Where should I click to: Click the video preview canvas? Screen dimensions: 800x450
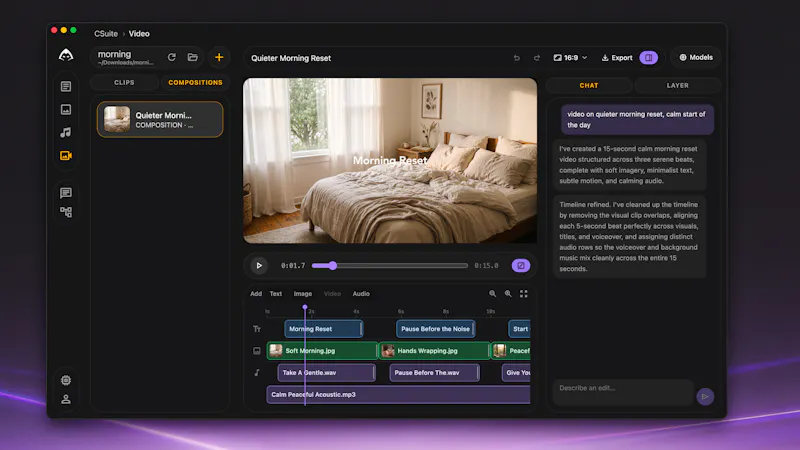coord(390,161)
